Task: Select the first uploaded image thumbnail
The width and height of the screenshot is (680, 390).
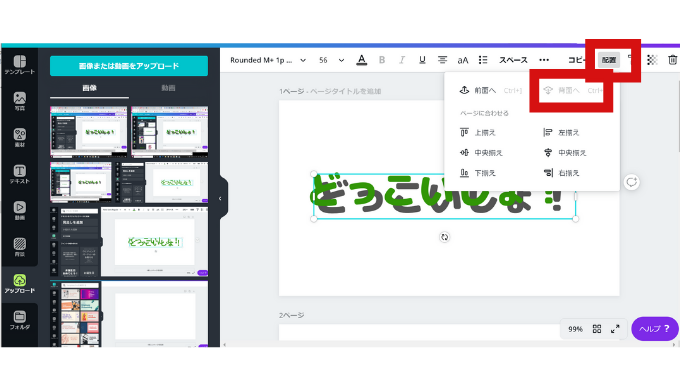Action: tap(89, 132)
